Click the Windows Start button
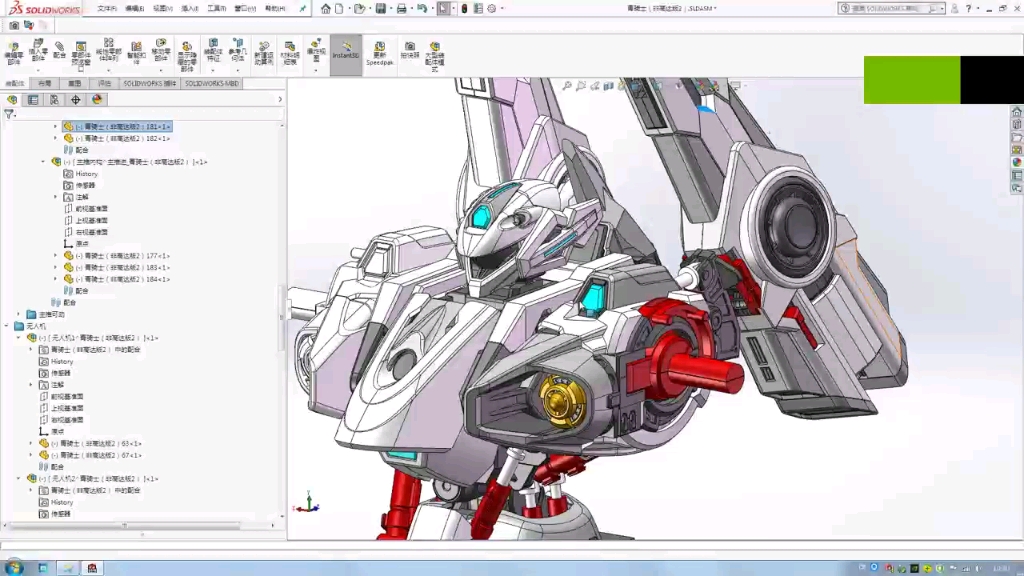 pyautogui.click(x=14, y=568)
